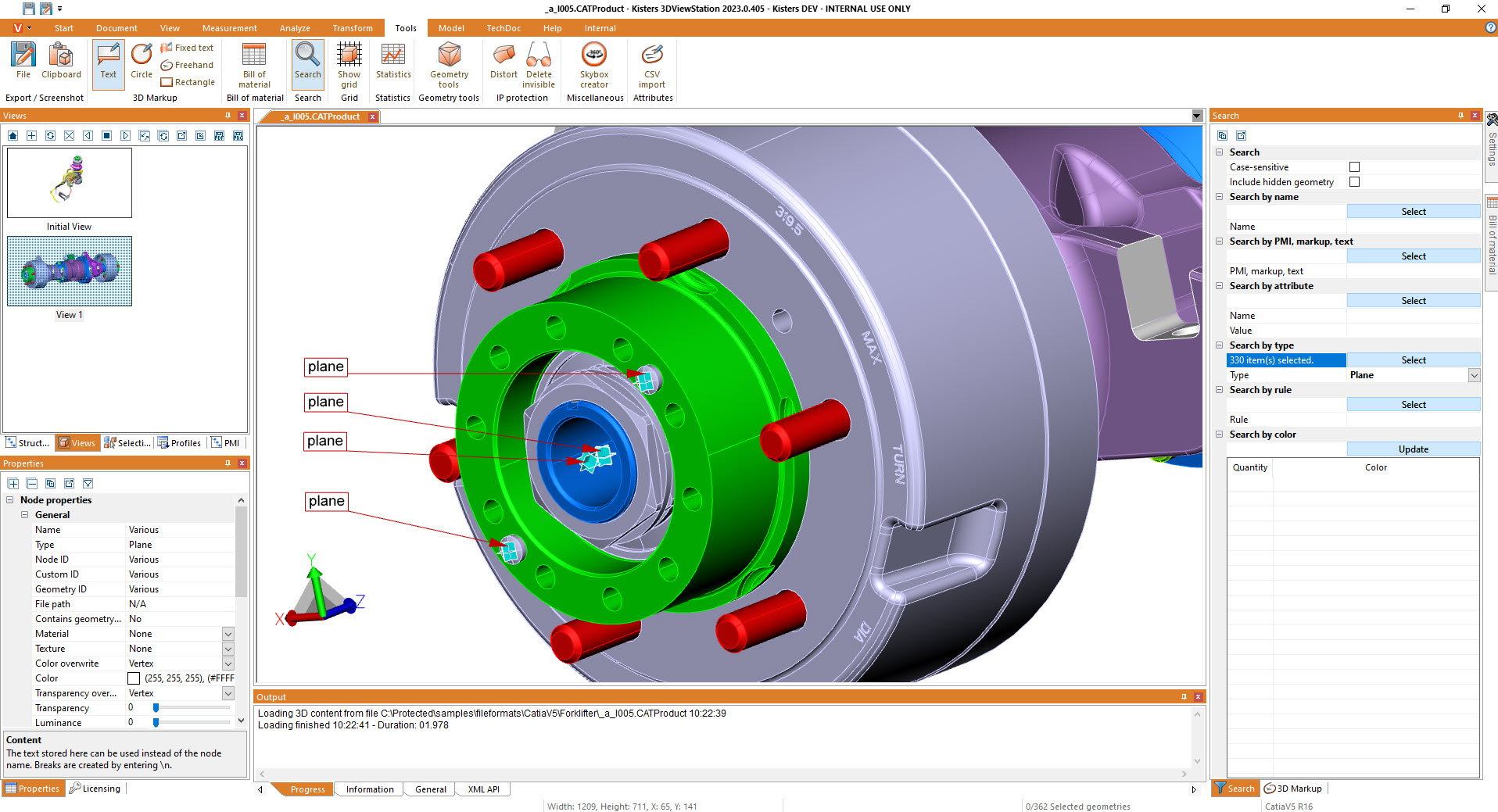Open Skybox creator
1498x812 pixels.
(x=594, y=66)
